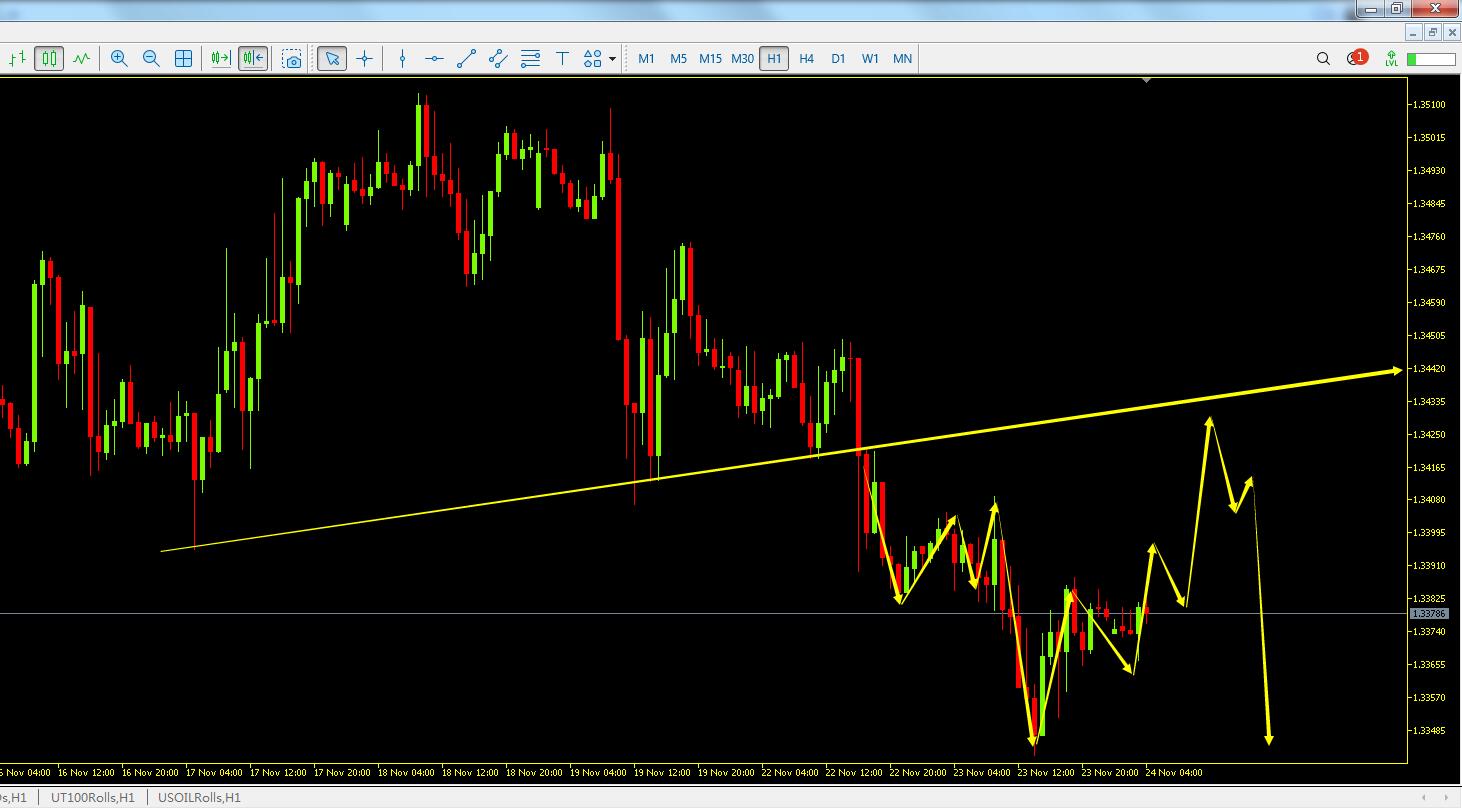
Task: Switch timeframe to M30
Action: click(x=742, y=59)
